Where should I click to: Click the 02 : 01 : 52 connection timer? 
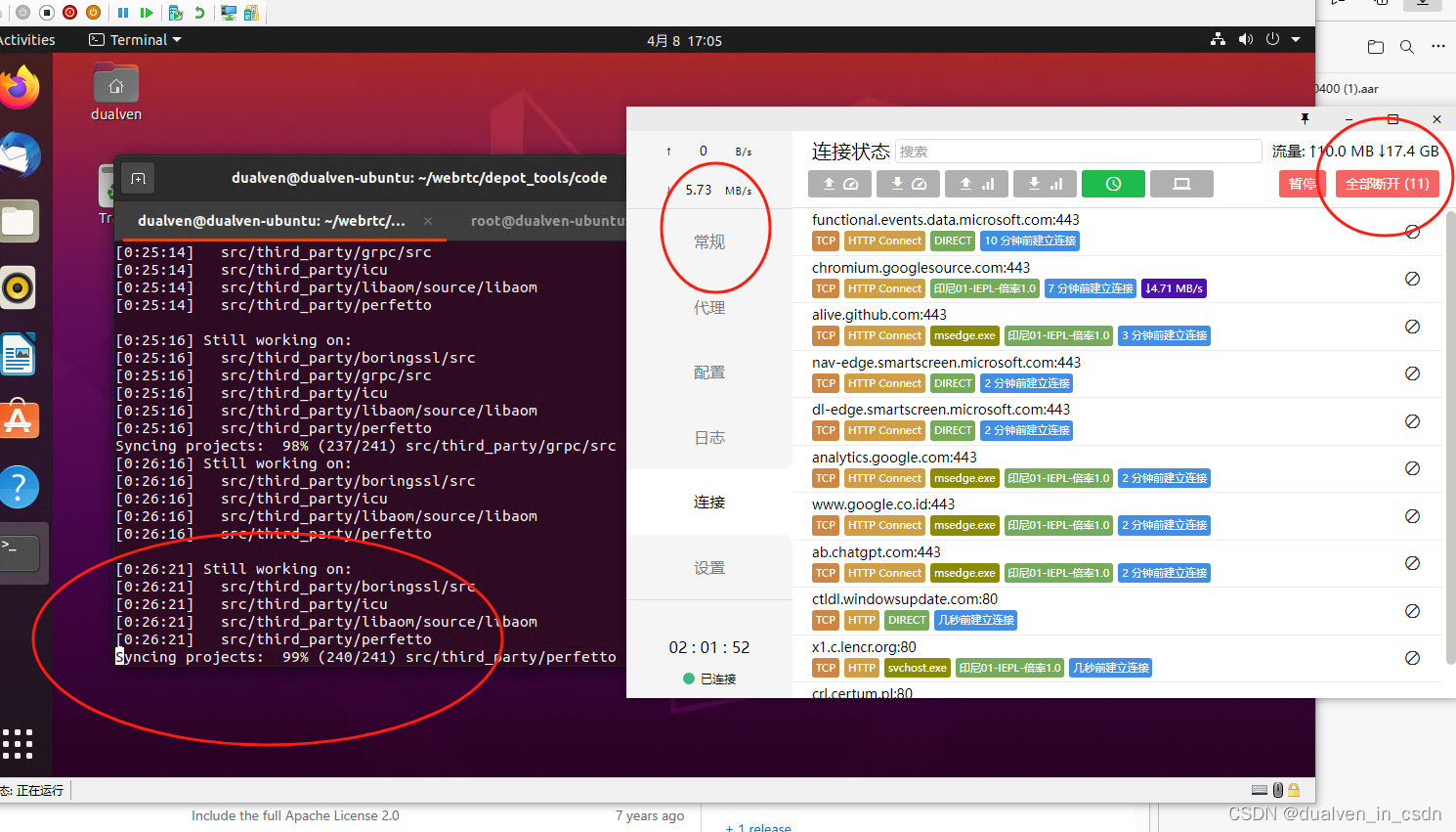coord(709,647)
